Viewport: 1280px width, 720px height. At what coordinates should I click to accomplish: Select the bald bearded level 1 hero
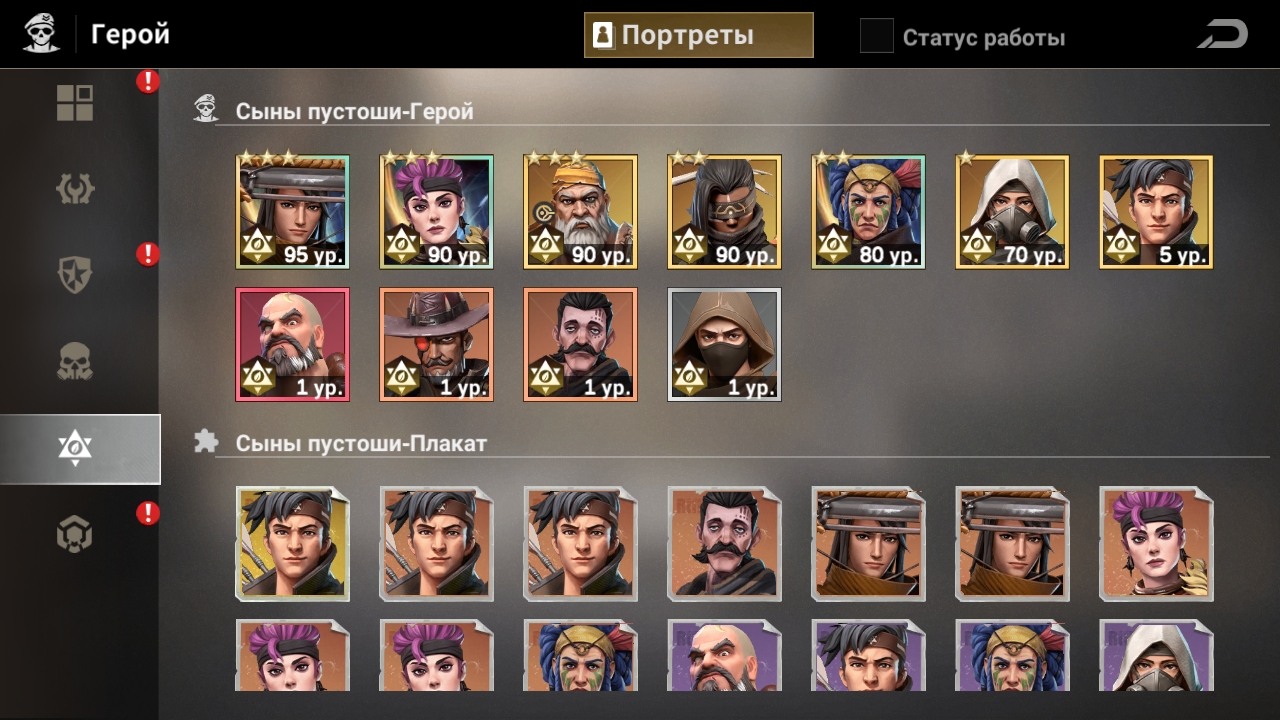point(293,345)
